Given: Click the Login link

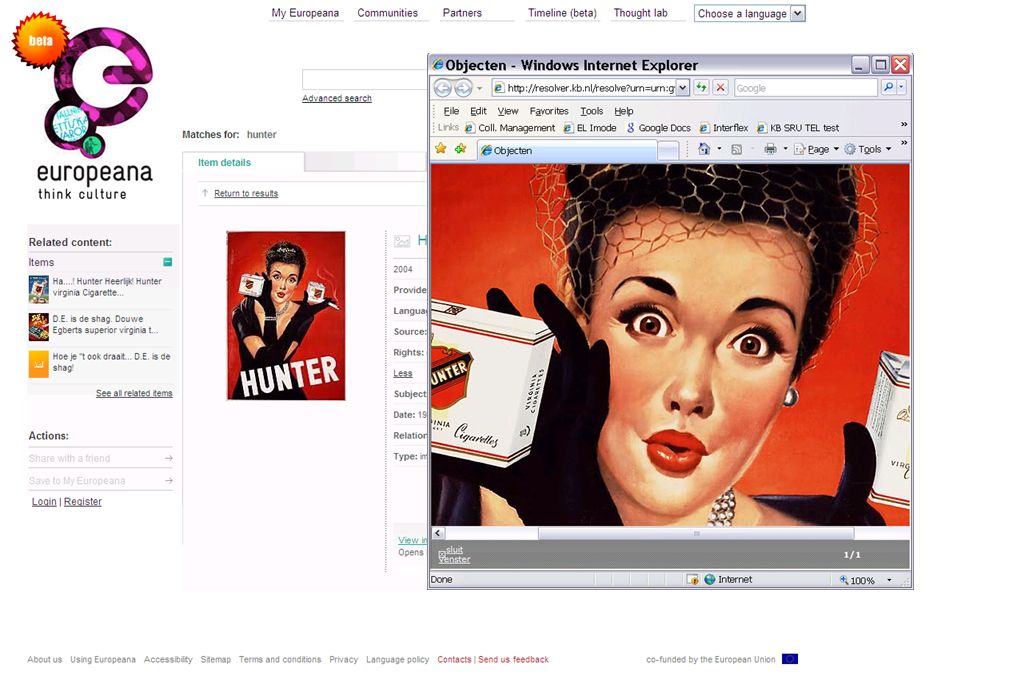Looking at the screenshot, I should (44, 502).
